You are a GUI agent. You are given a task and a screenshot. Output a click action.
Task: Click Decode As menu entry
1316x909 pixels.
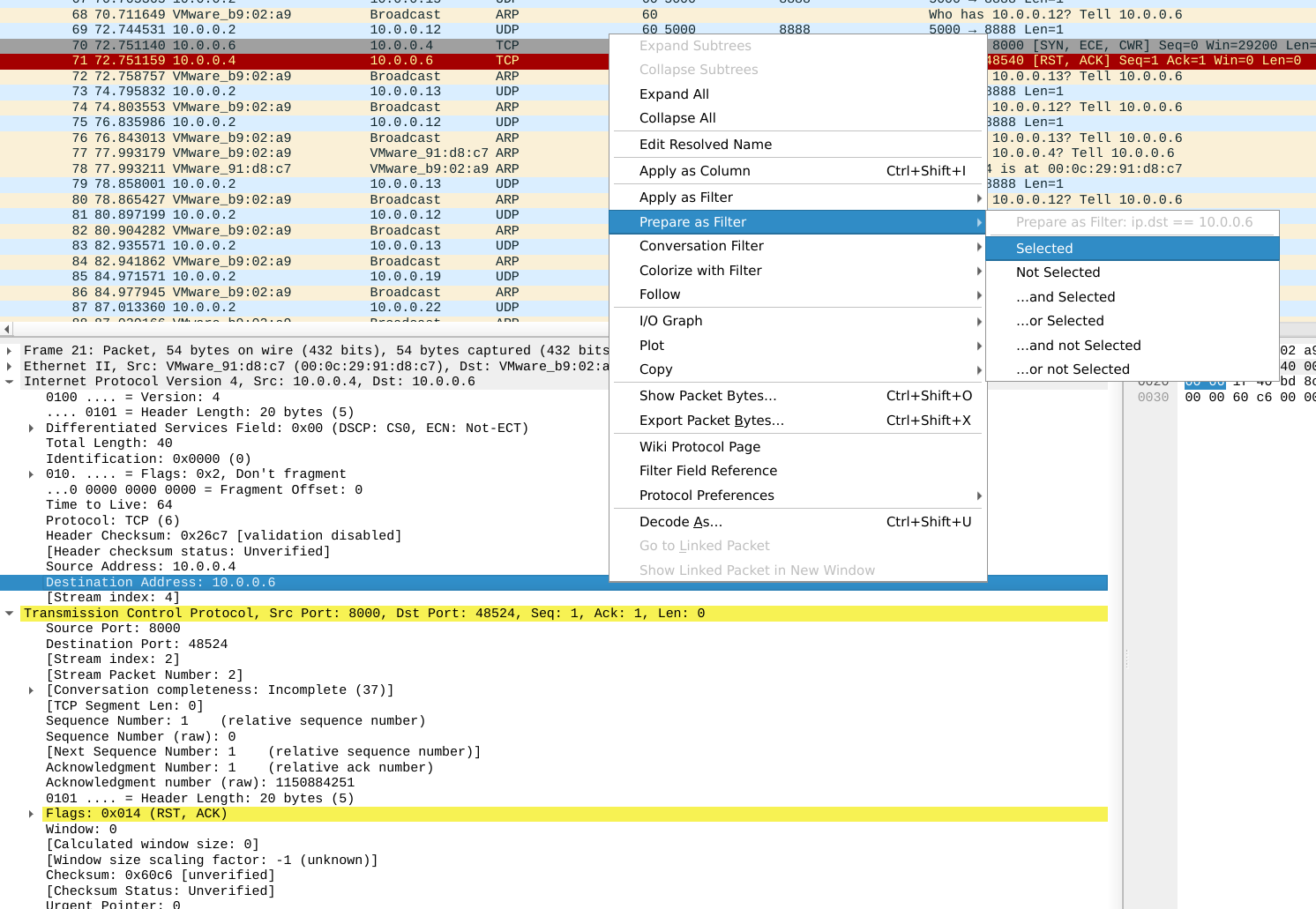[680, 522]
